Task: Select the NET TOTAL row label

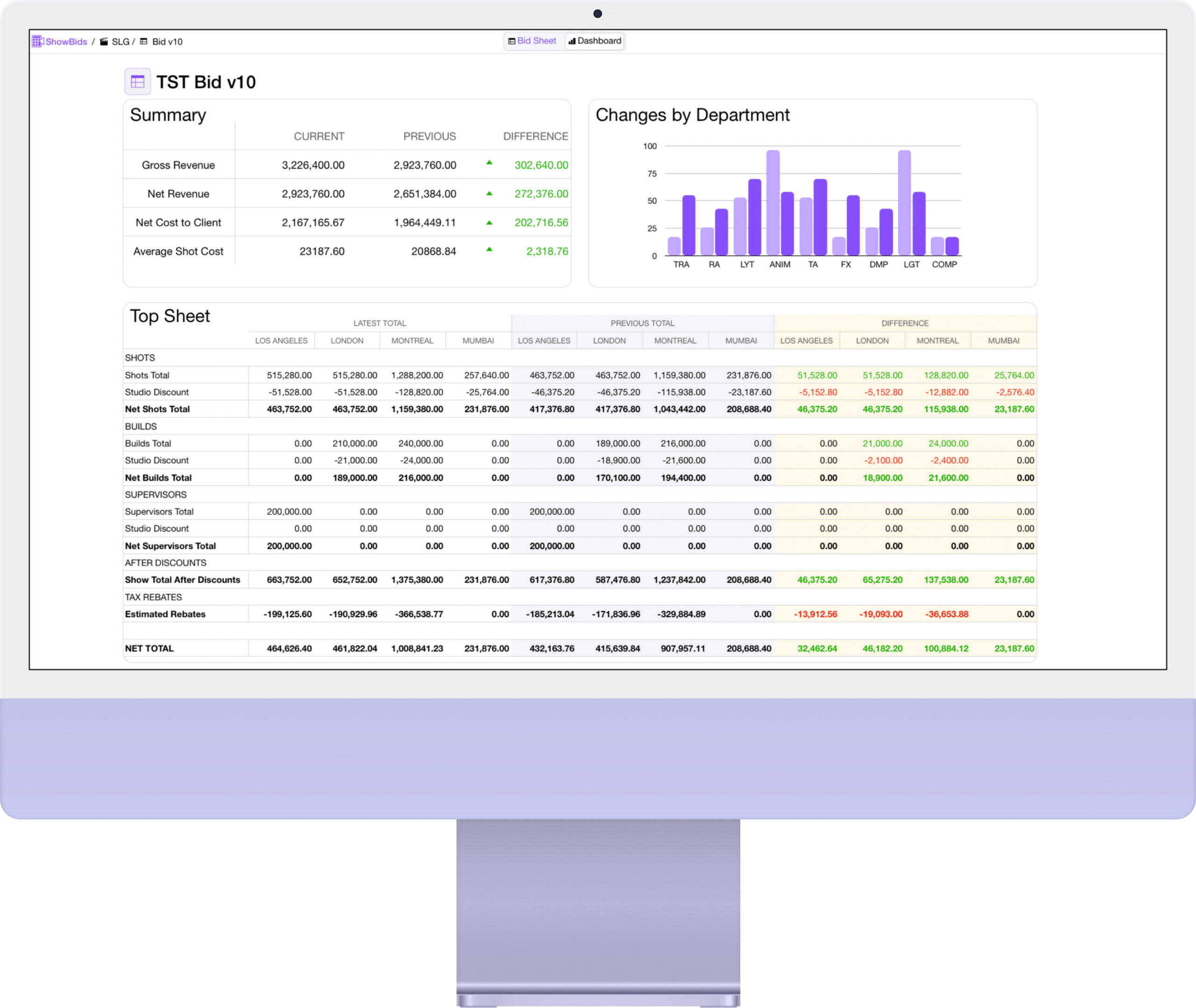Action: point(149,649)
